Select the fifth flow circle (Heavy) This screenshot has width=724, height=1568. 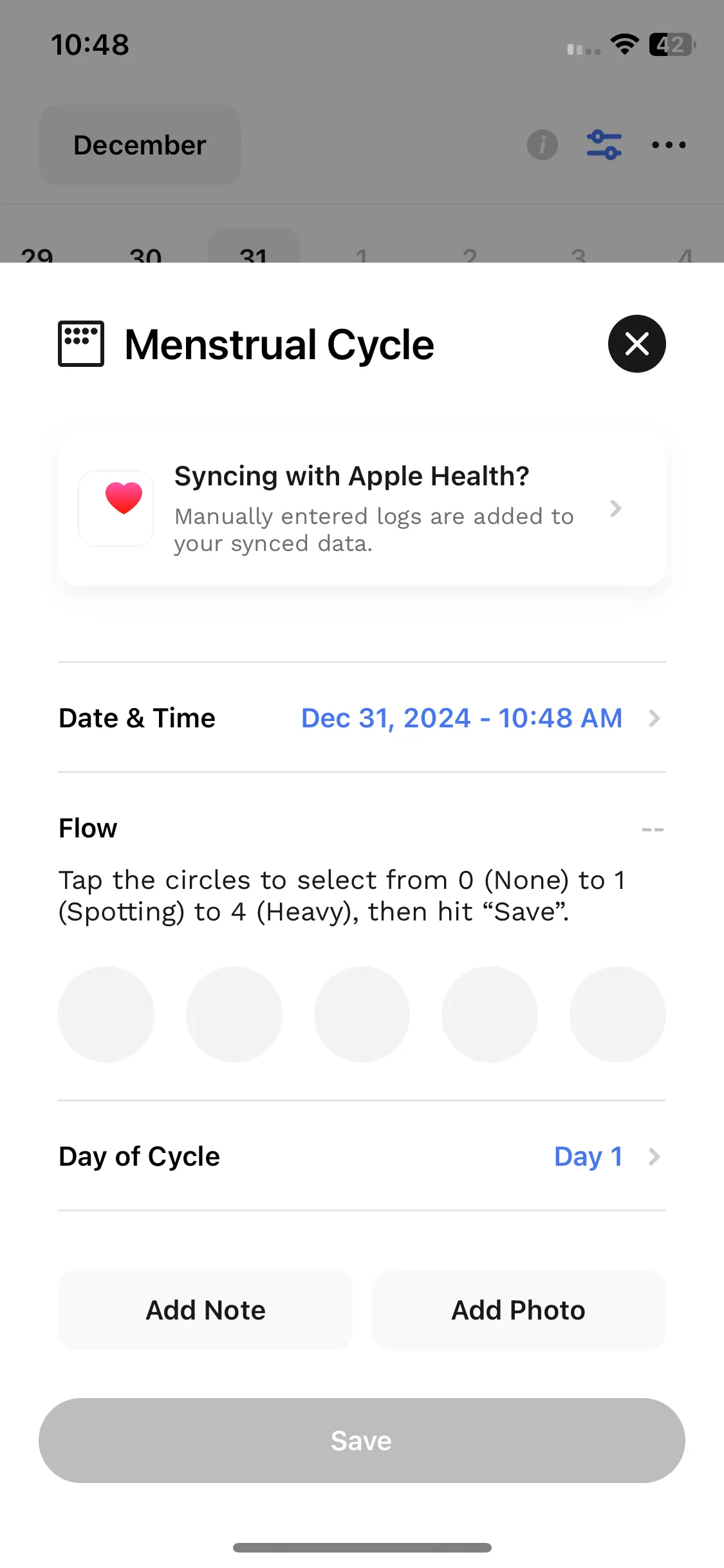coord(618,1014)
